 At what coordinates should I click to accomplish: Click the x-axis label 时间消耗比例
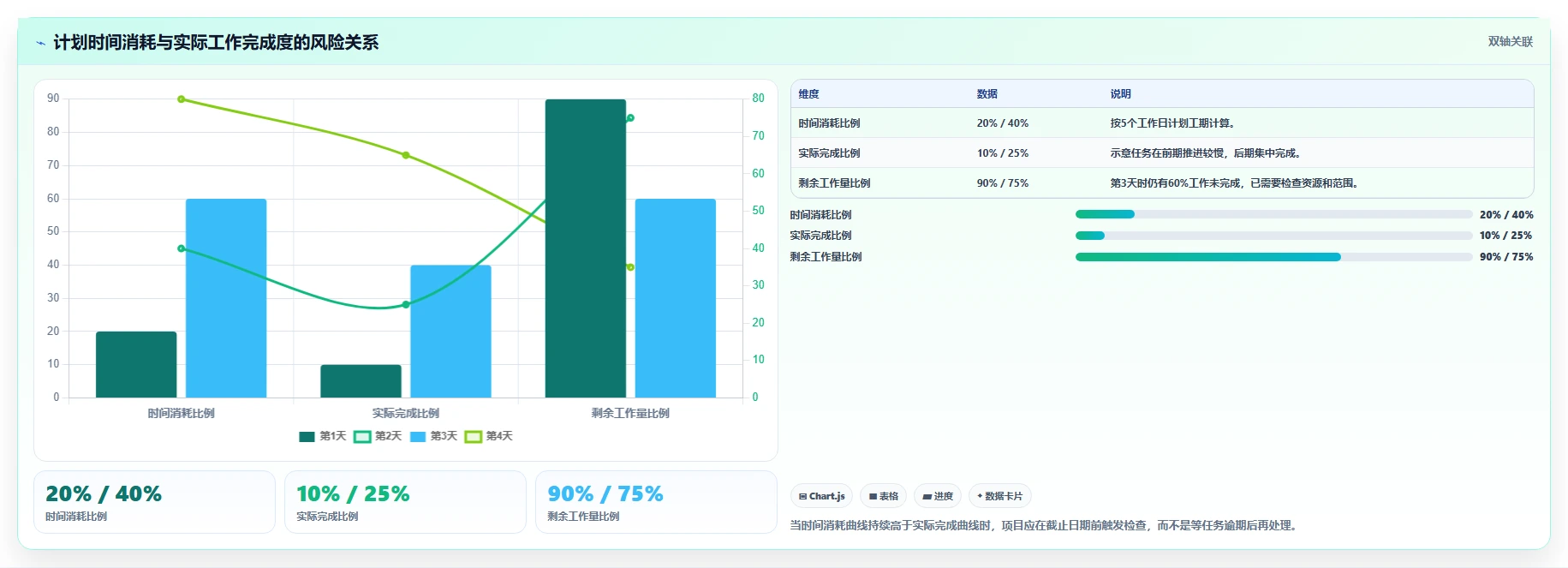[181, 414]
